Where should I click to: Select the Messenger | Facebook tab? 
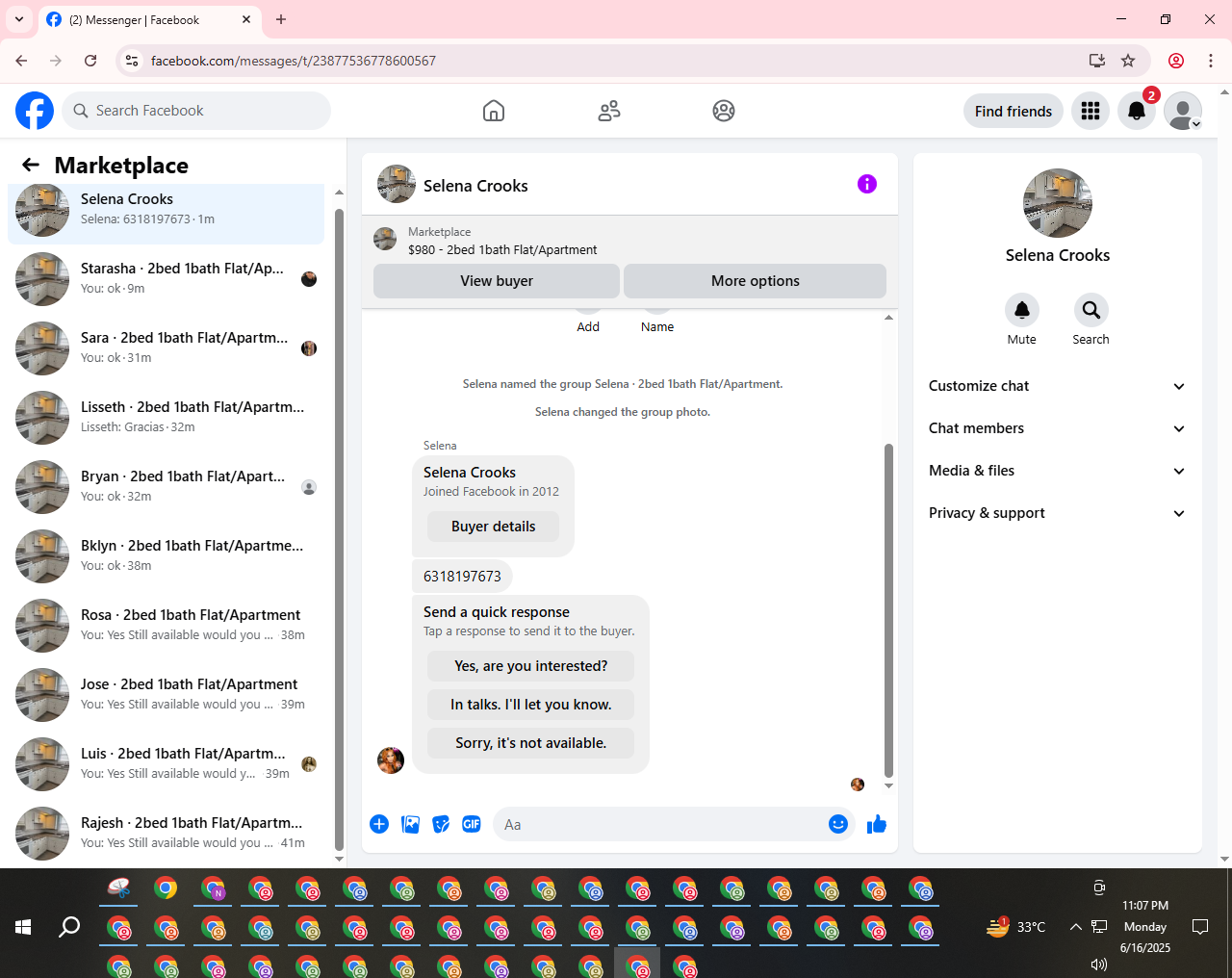pyautogui.click(x=149, y=19)
